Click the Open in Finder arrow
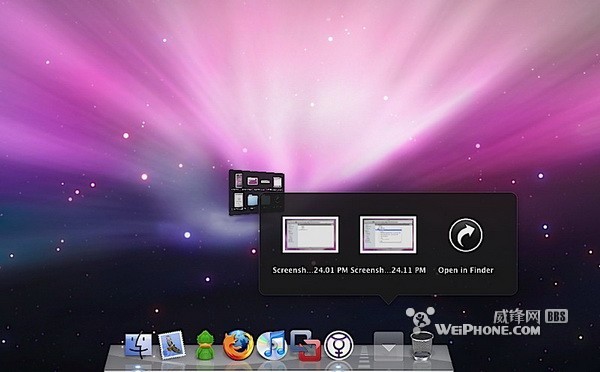600x372 pixels. click(466, 235)
